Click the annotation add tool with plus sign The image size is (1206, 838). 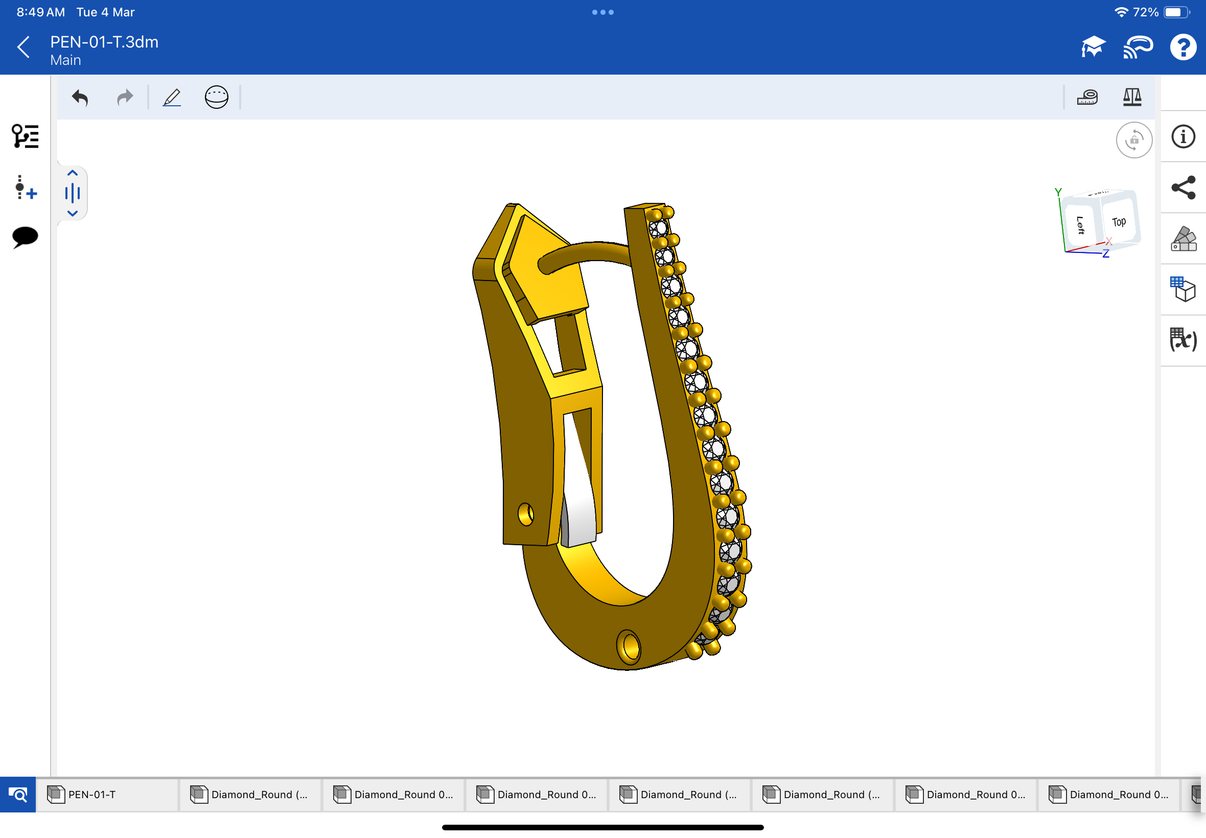tap(24, 187)
